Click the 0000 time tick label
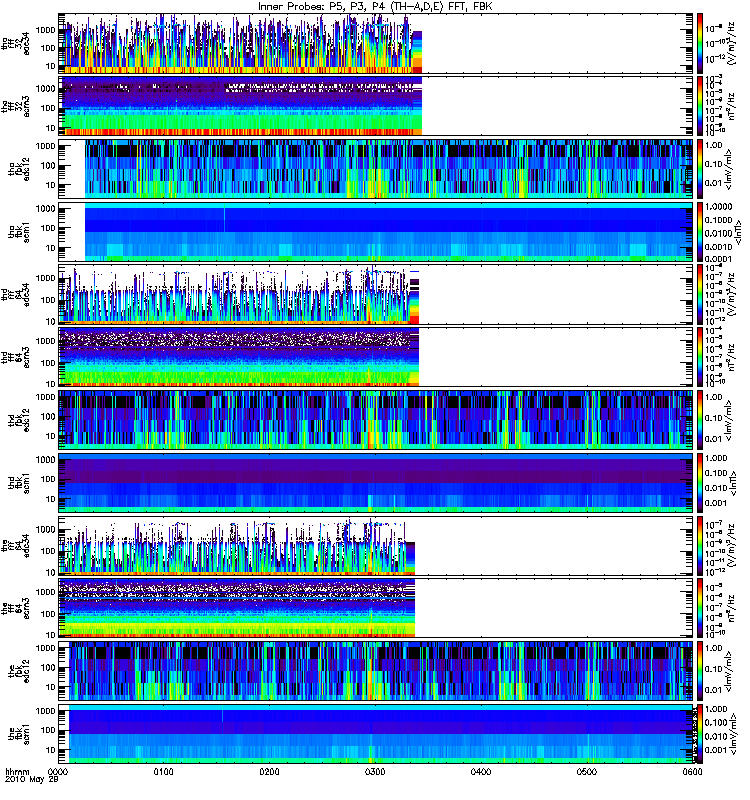Screen dimensions: 750x800 58,772
